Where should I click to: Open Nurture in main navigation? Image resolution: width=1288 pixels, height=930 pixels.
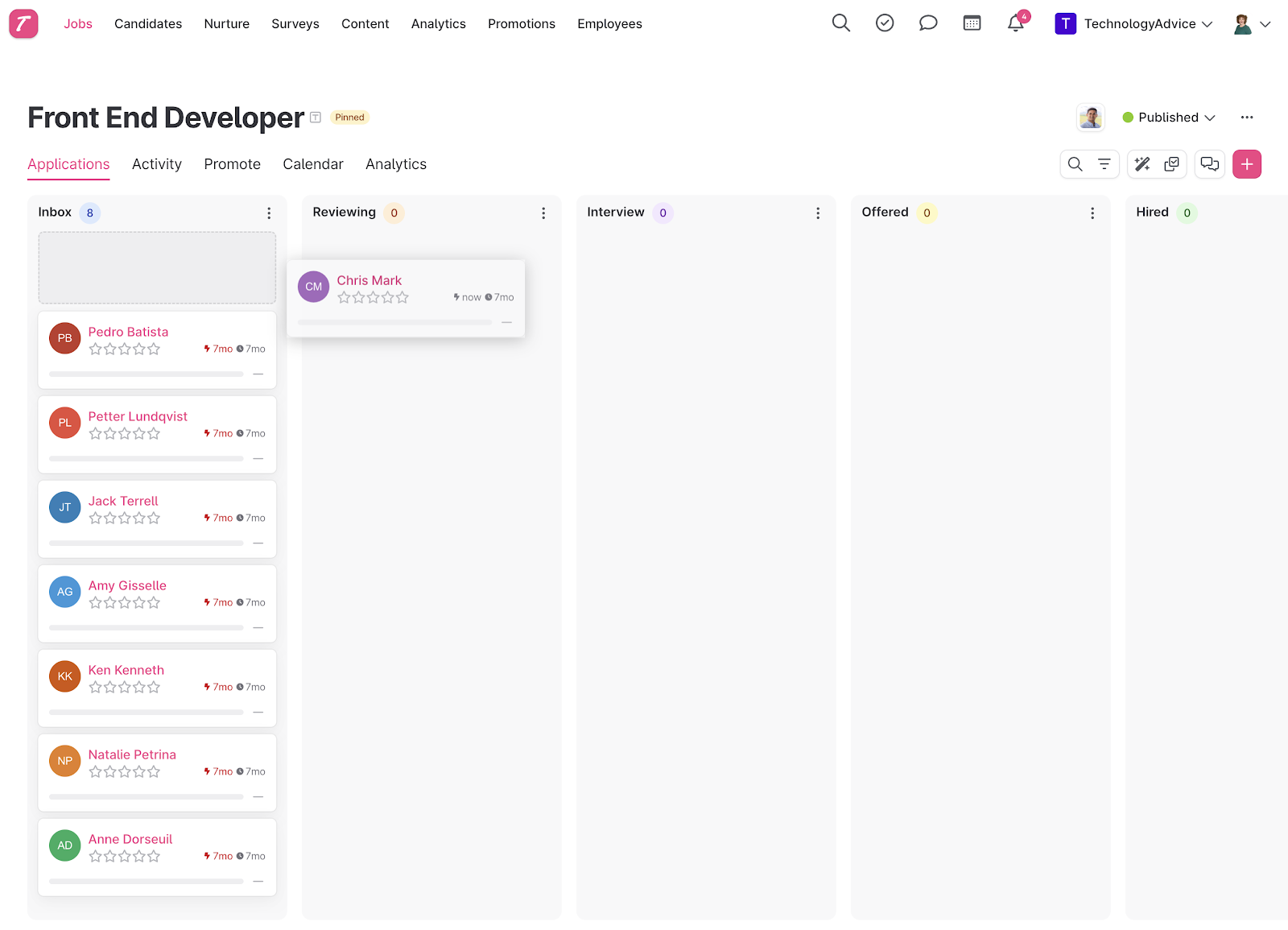pyautogui.click(x=227, y=23)
